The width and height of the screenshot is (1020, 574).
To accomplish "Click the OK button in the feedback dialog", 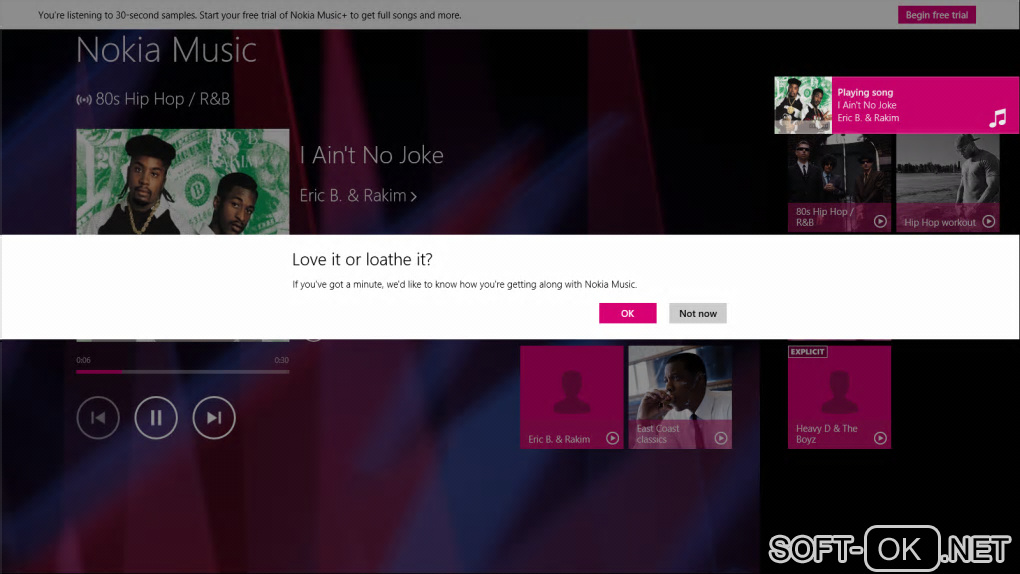I will pos(627,313).
